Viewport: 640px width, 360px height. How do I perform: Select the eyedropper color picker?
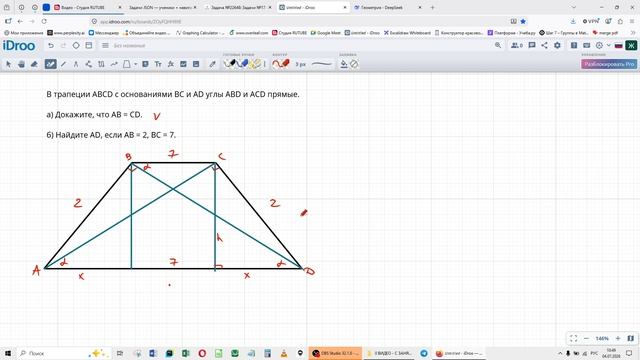(x=212, y=64)
